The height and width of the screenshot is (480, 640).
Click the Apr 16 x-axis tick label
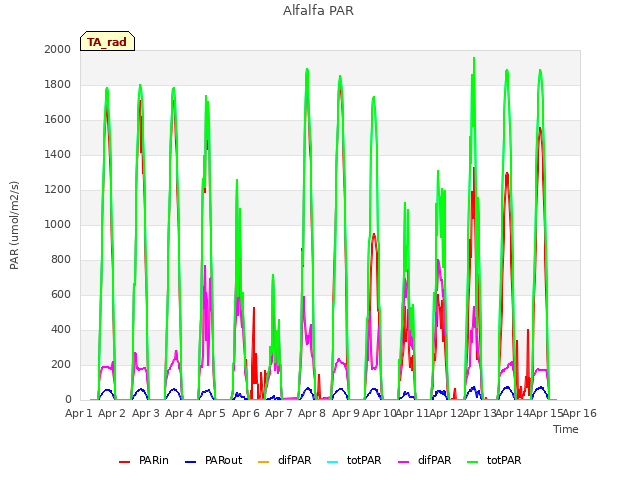[580, 413]
